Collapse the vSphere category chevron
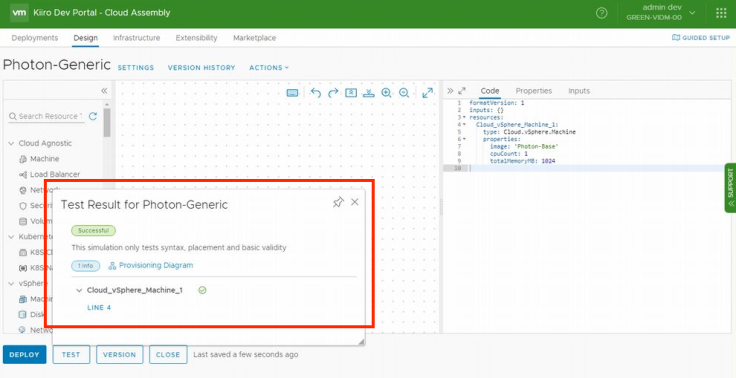736x378 pixels. [11, 283]
